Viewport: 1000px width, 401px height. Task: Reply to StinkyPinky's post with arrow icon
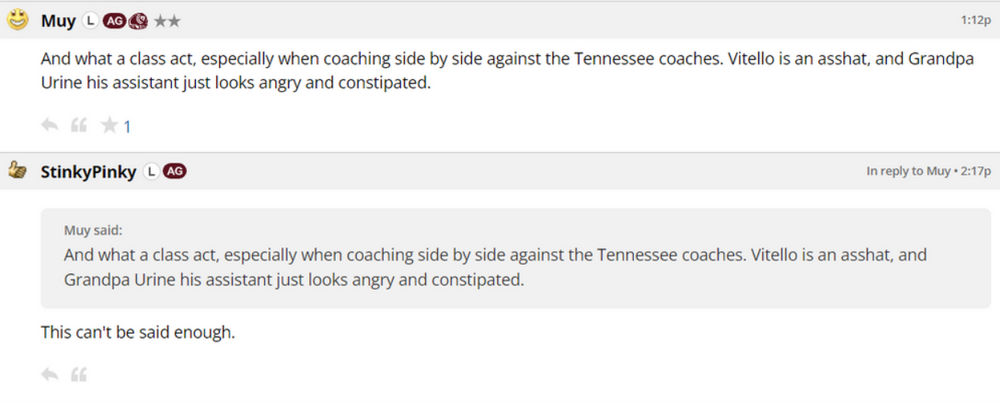click(49, 375)
